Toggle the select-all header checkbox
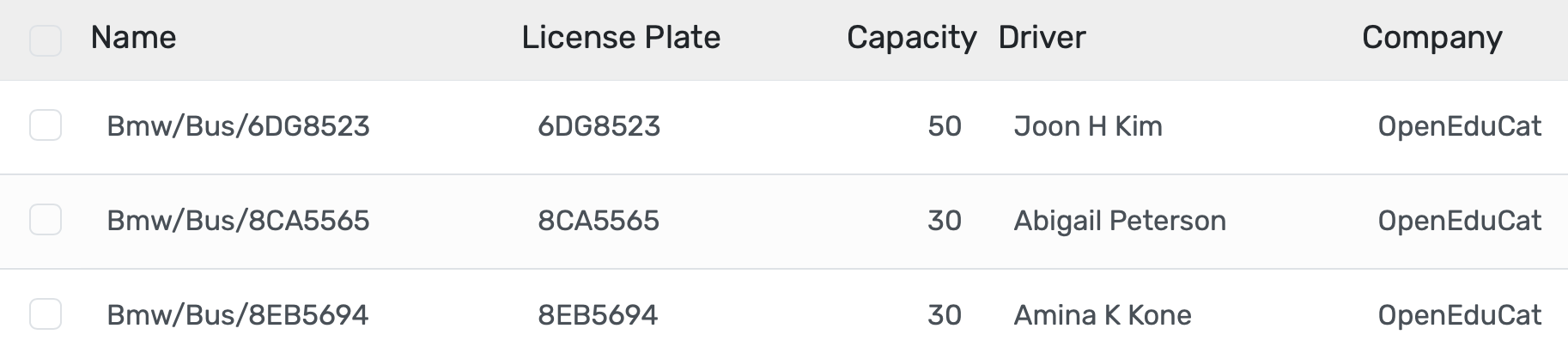The width and height of the screenshot is (1568, 359). (x=46, y=40)
